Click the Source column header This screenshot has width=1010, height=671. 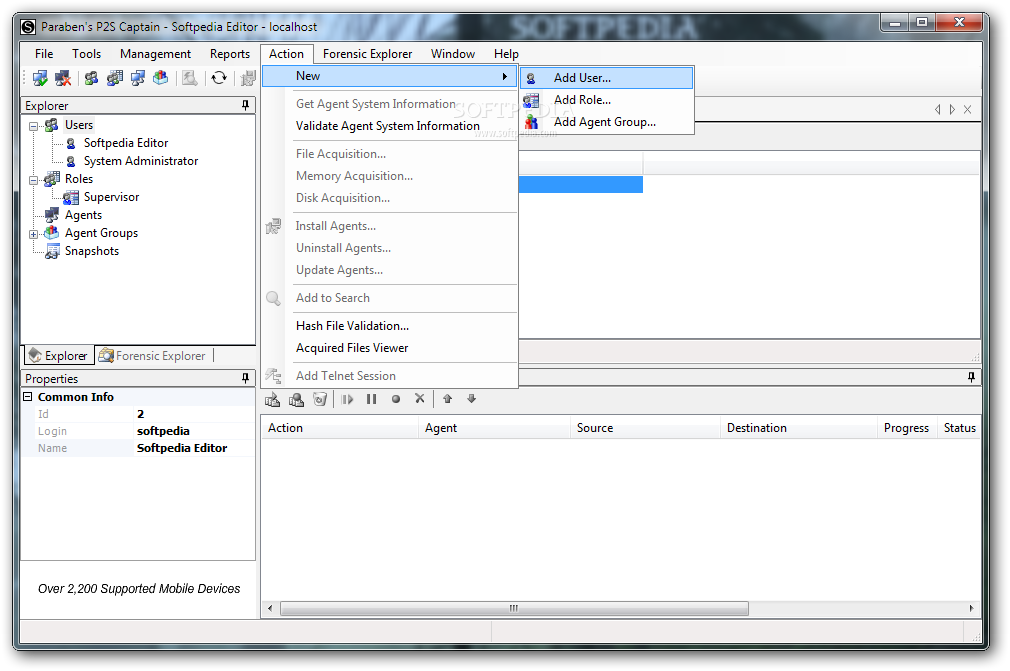tap(645, 428)
